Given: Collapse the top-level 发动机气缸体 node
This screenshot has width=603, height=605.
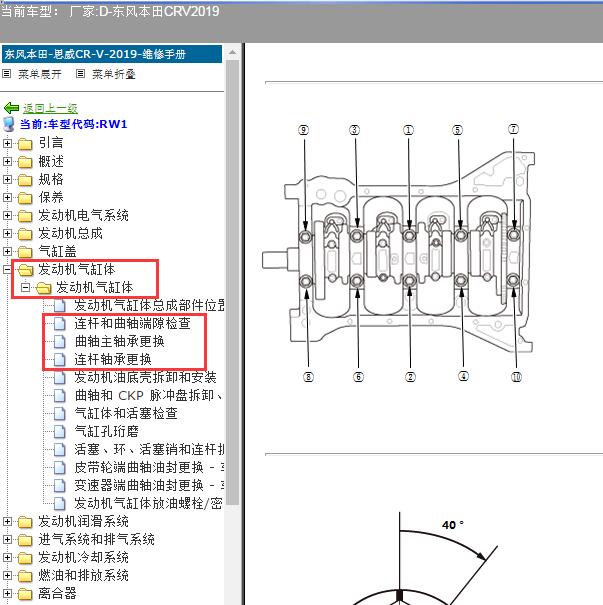Looking at the screenshot, I should click(7, 269).
